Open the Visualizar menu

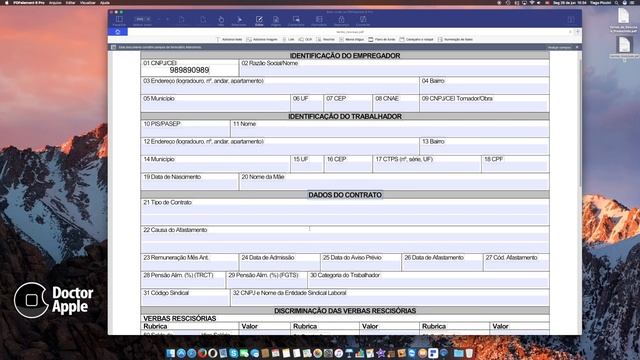88,2
